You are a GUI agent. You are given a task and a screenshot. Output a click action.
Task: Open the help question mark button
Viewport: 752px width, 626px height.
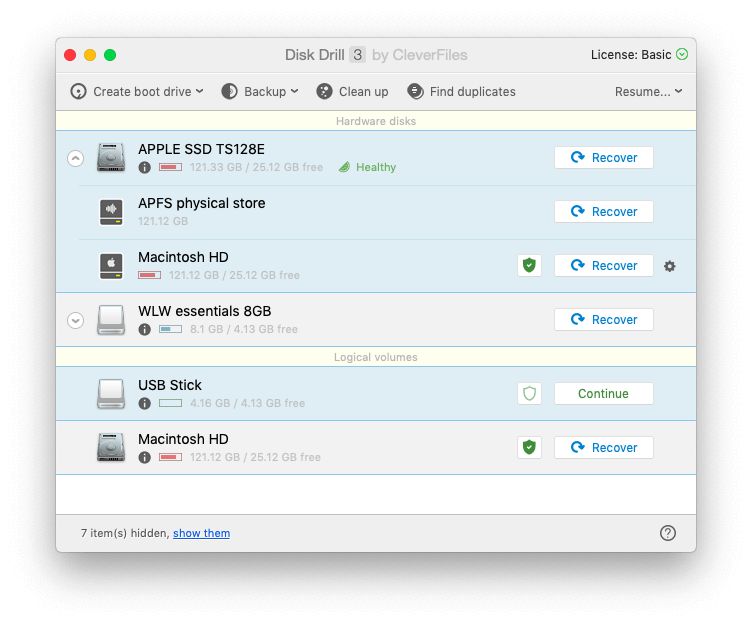click(x=668, y=533)
